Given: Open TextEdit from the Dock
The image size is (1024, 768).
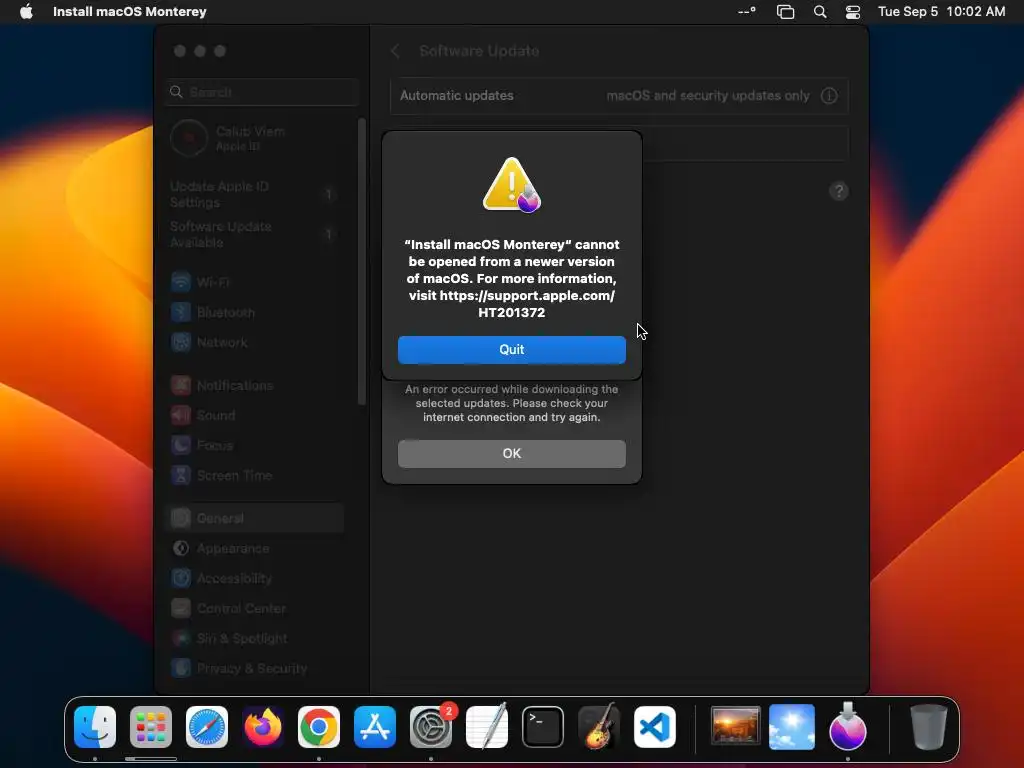Looking at the screenshot, I should [487, 727].
